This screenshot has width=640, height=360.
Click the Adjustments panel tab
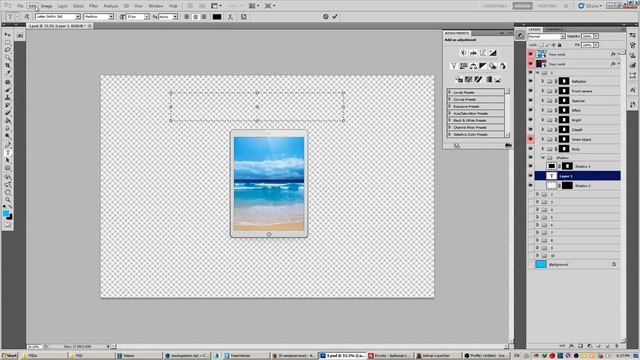(457, 33)
